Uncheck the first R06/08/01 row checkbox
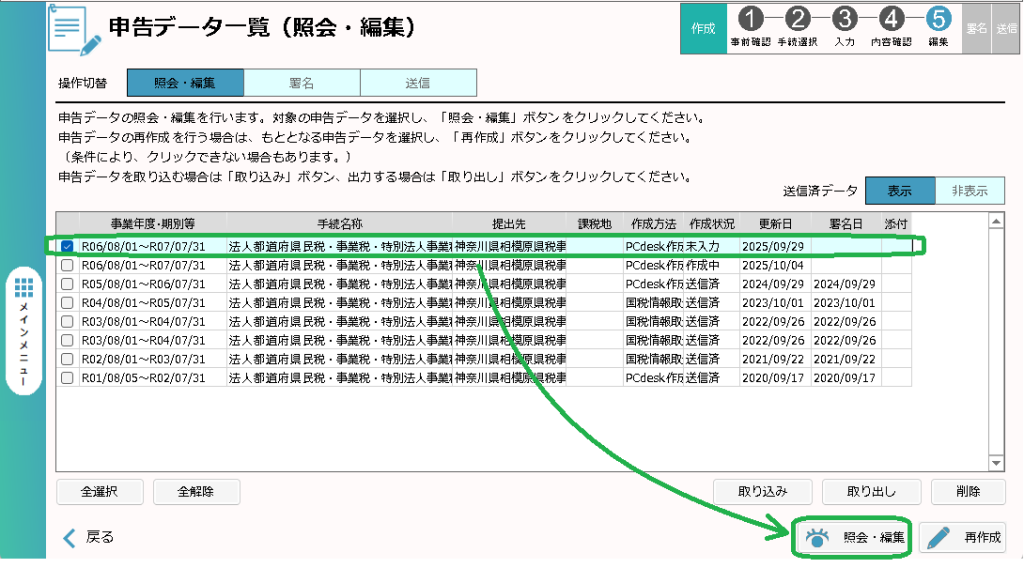Image resolution: width=1024 pixels, height=568 pixels. click(67, 245)
